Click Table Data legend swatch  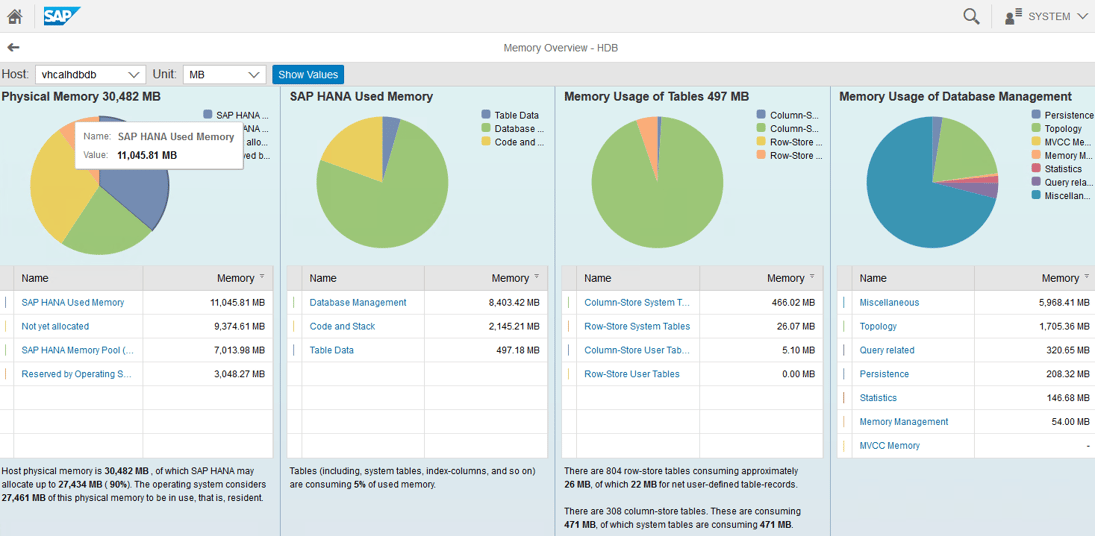coord(486,114)
